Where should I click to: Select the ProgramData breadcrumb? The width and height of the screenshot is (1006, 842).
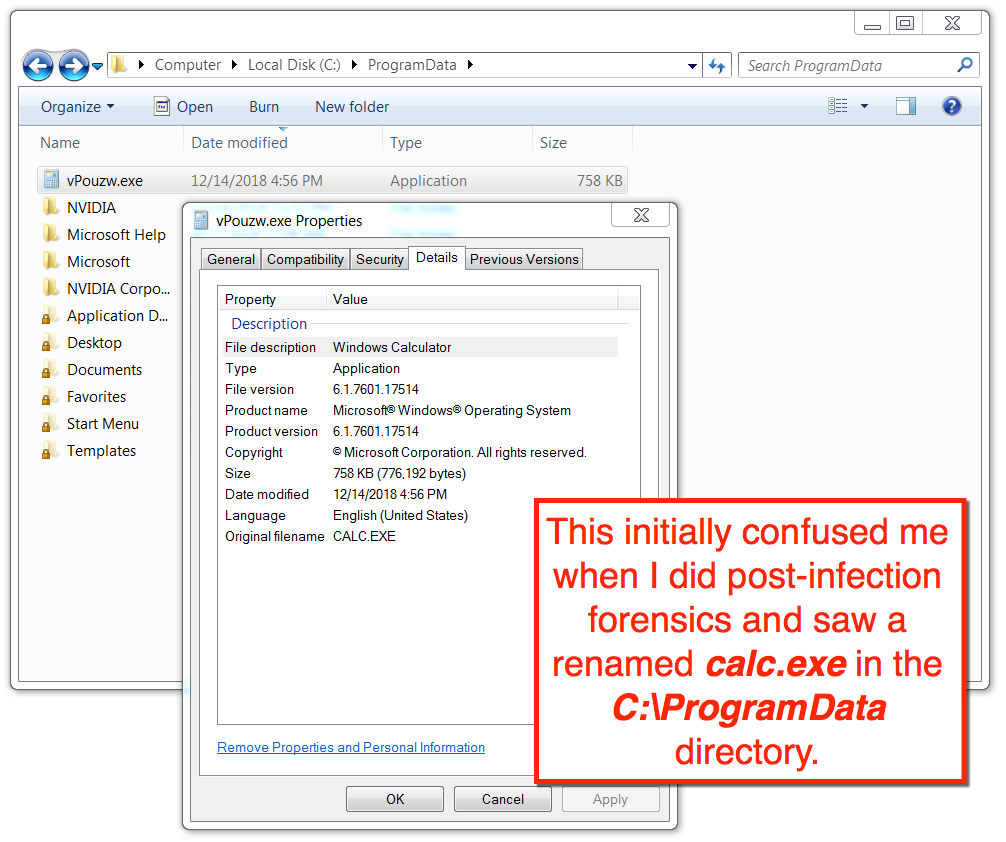coord(412,65)
